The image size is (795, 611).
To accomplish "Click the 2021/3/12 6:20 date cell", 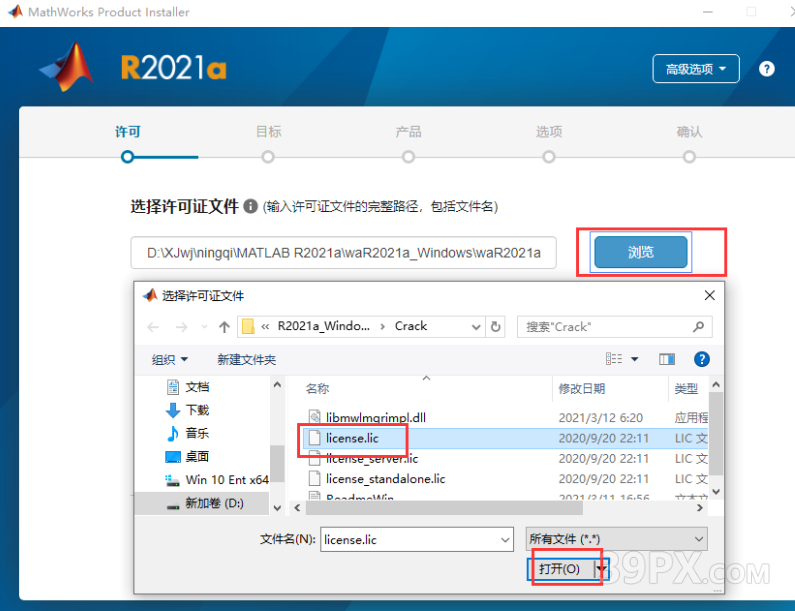I will coord(600,417).
